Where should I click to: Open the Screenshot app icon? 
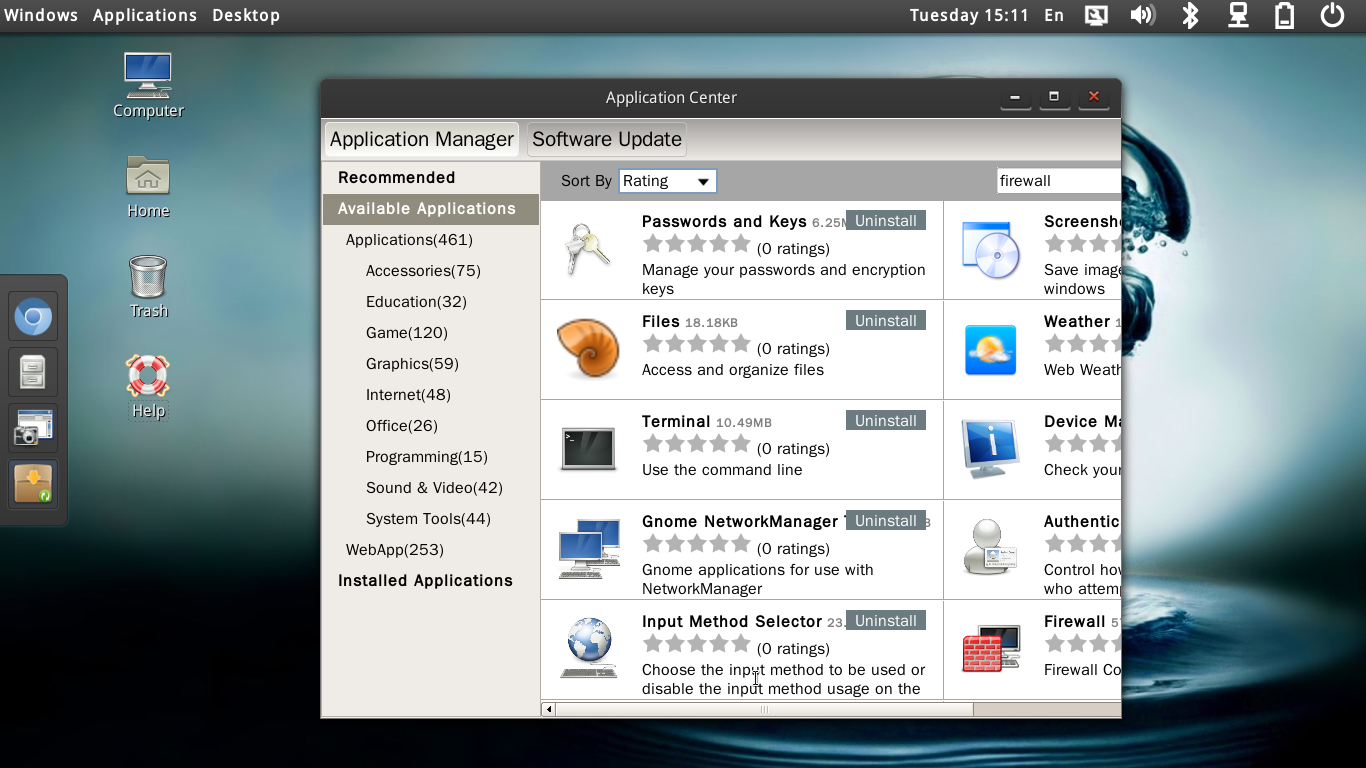pyautogui.click(x=990, y=250)
